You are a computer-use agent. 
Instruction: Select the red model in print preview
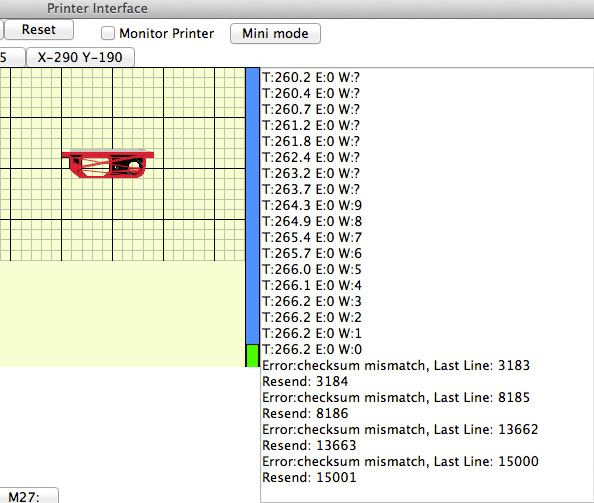[x=108, y=164]
